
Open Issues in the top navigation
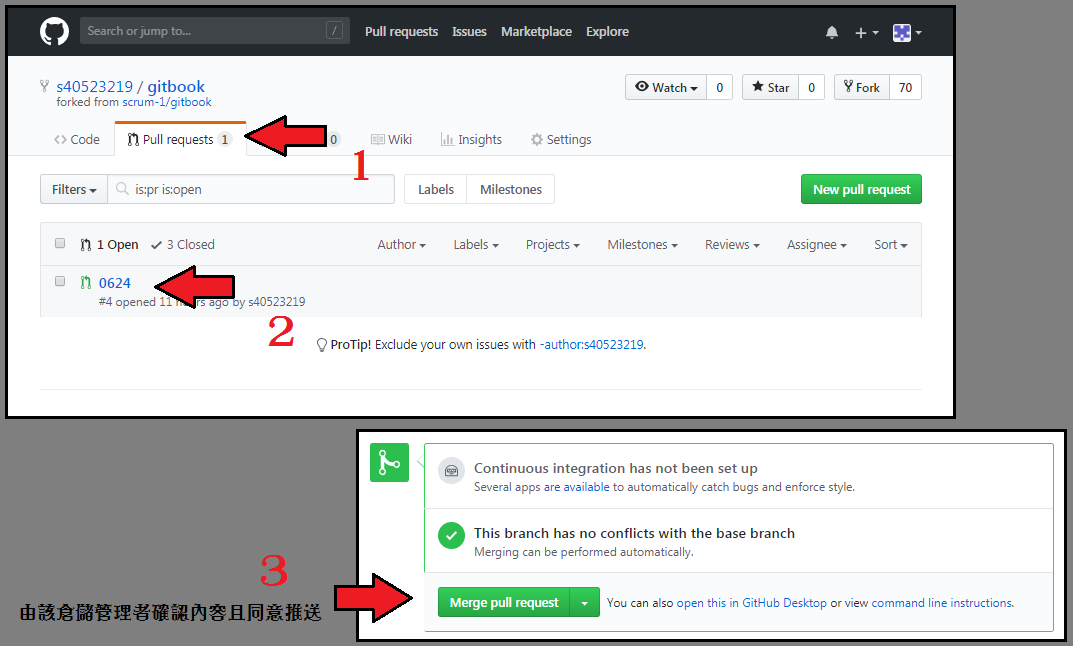coord(469,31)
